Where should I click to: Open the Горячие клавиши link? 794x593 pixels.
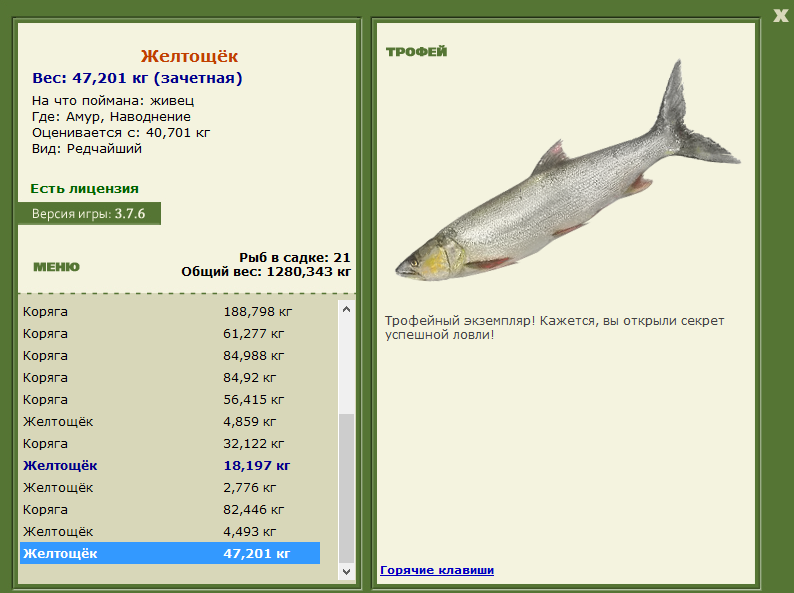[x=436, y=570]
